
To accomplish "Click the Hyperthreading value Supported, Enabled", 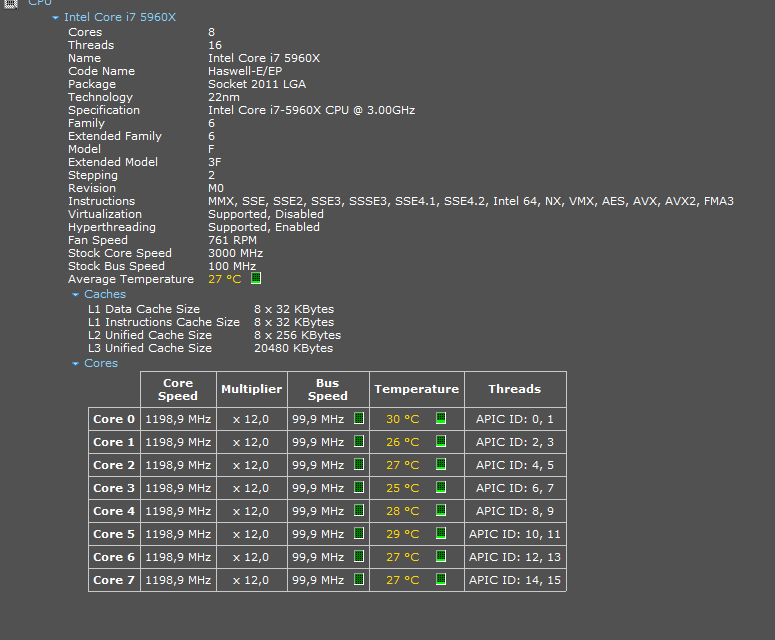I will [264, 227].
